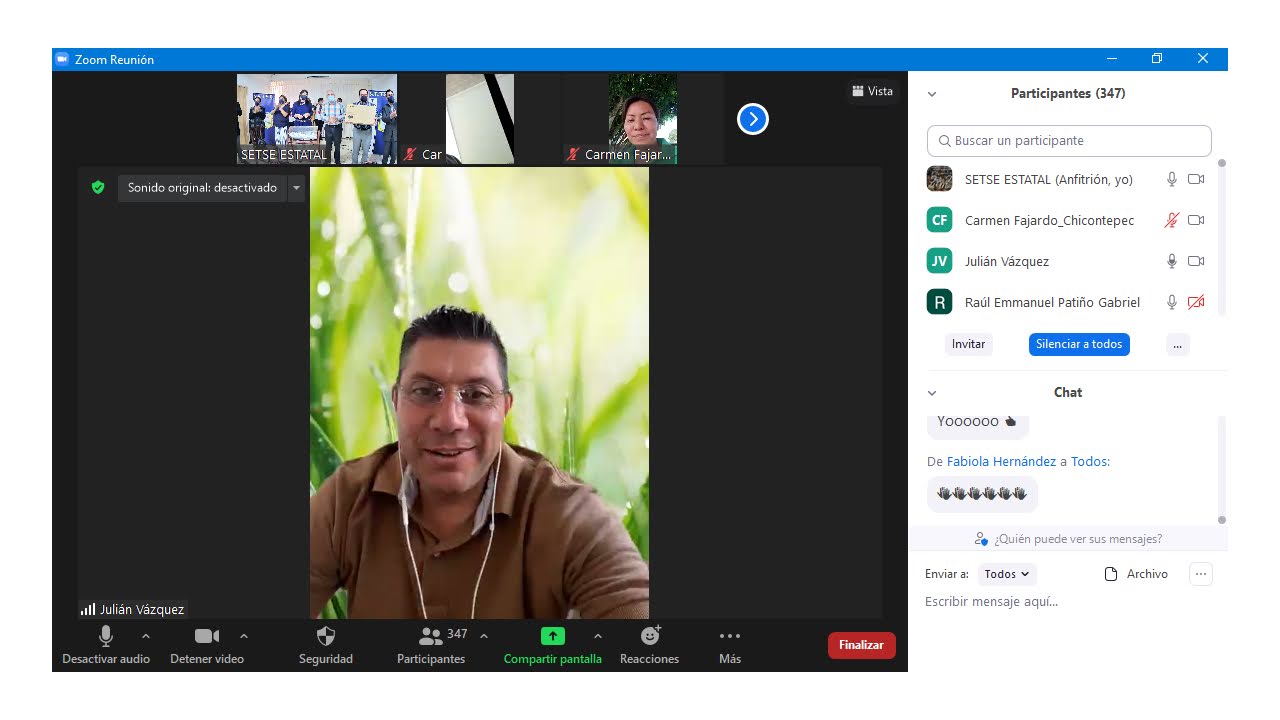
Task: Change layout with the Vista button
Action: point(873,91)
